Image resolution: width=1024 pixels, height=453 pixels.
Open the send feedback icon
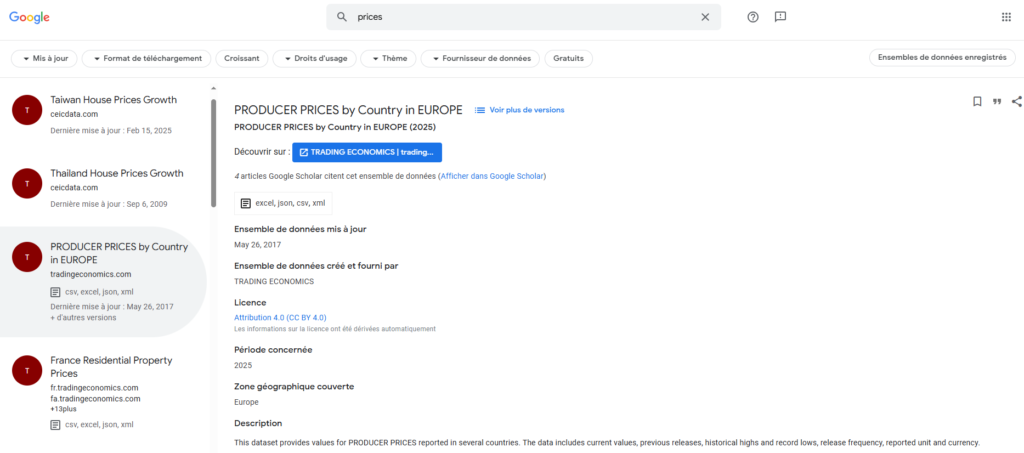tap(780, 18)
